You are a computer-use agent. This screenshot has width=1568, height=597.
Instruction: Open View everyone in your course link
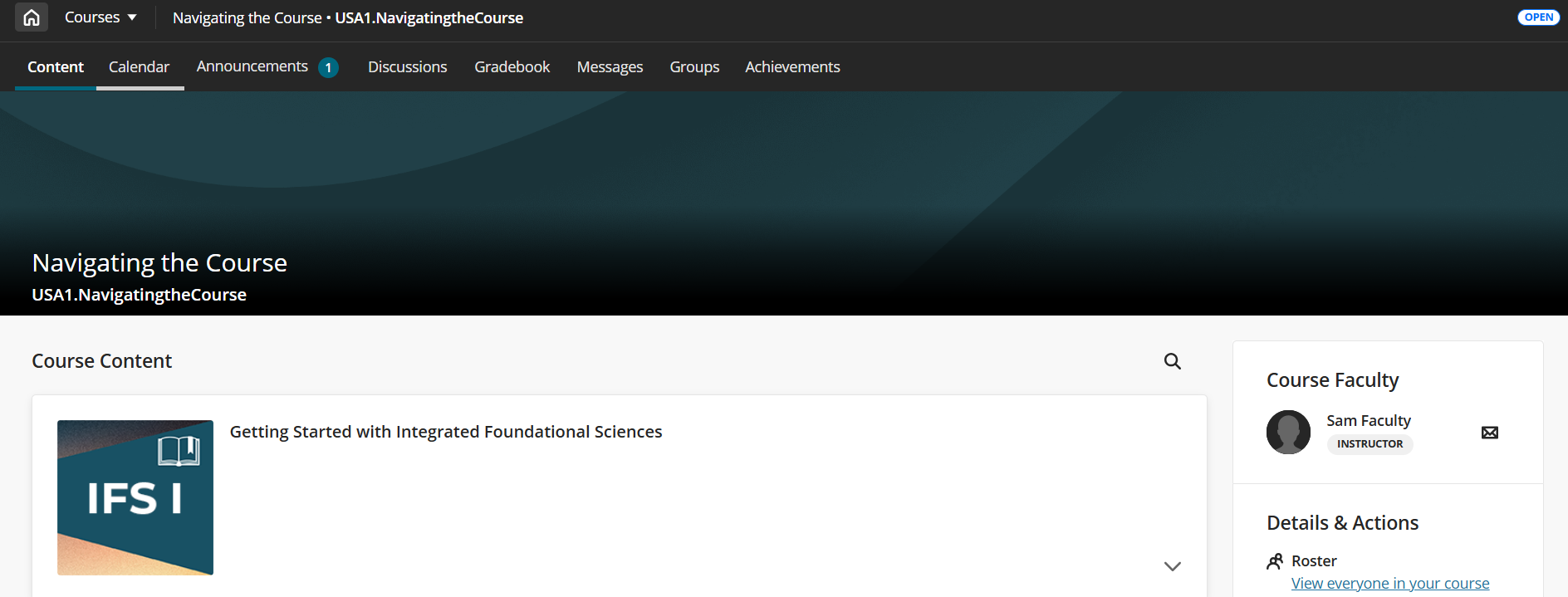tap(1389, 584)
